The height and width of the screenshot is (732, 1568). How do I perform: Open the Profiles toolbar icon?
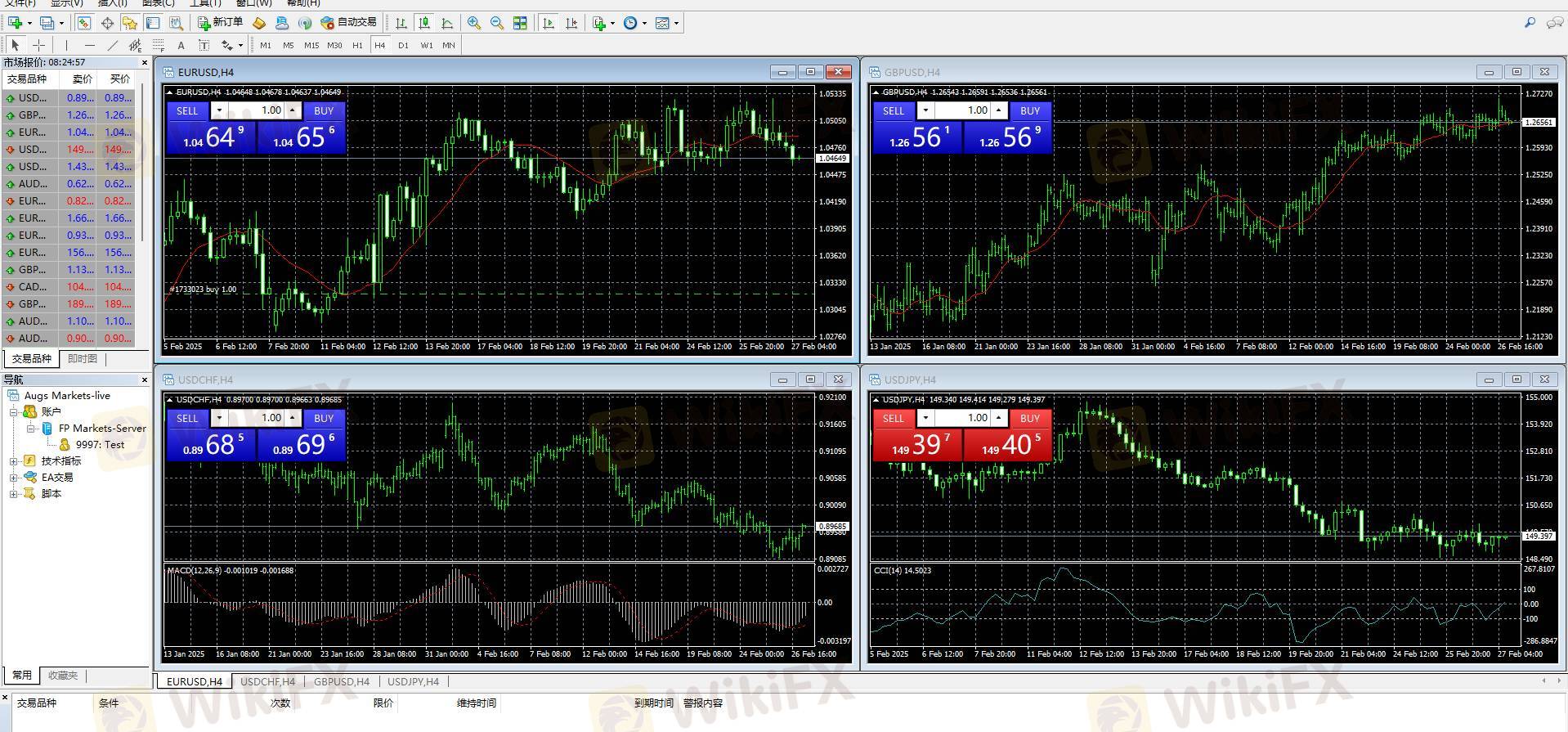tap(47, 23)
